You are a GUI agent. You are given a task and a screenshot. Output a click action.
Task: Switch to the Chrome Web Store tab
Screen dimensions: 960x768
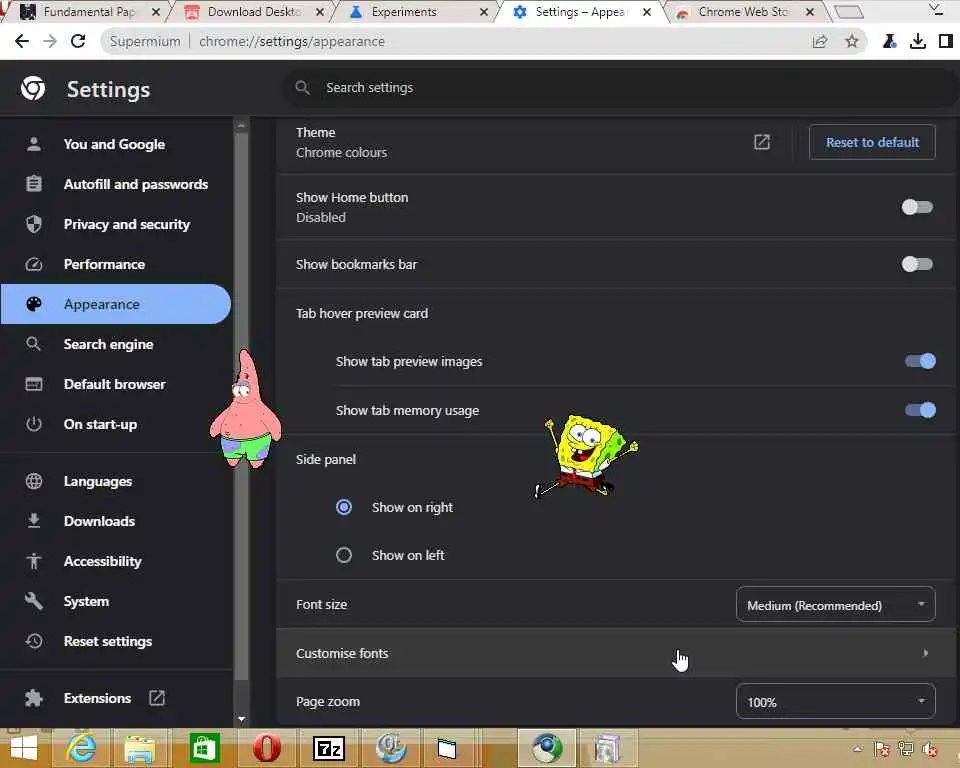coord(744,12)
